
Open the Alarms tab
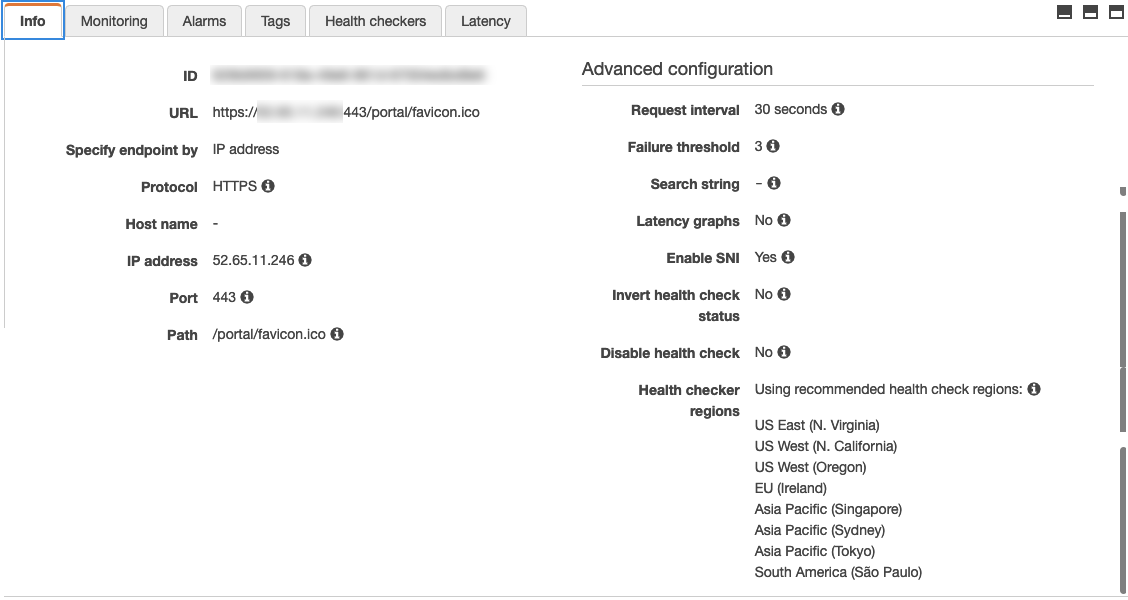tap(204, 21)
